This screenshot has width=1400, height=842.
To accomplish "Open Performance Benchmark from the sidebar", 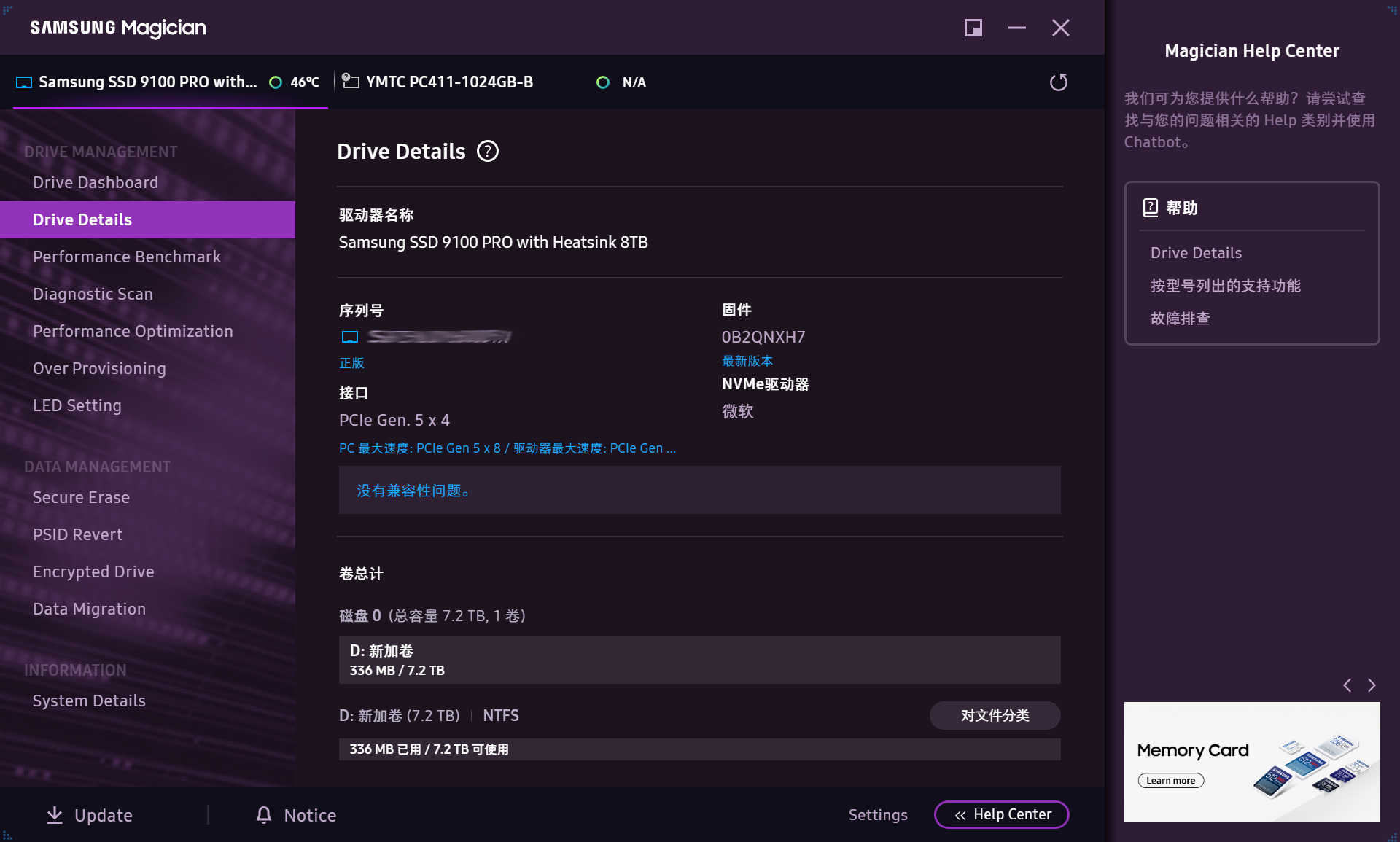I will (127, 257).
